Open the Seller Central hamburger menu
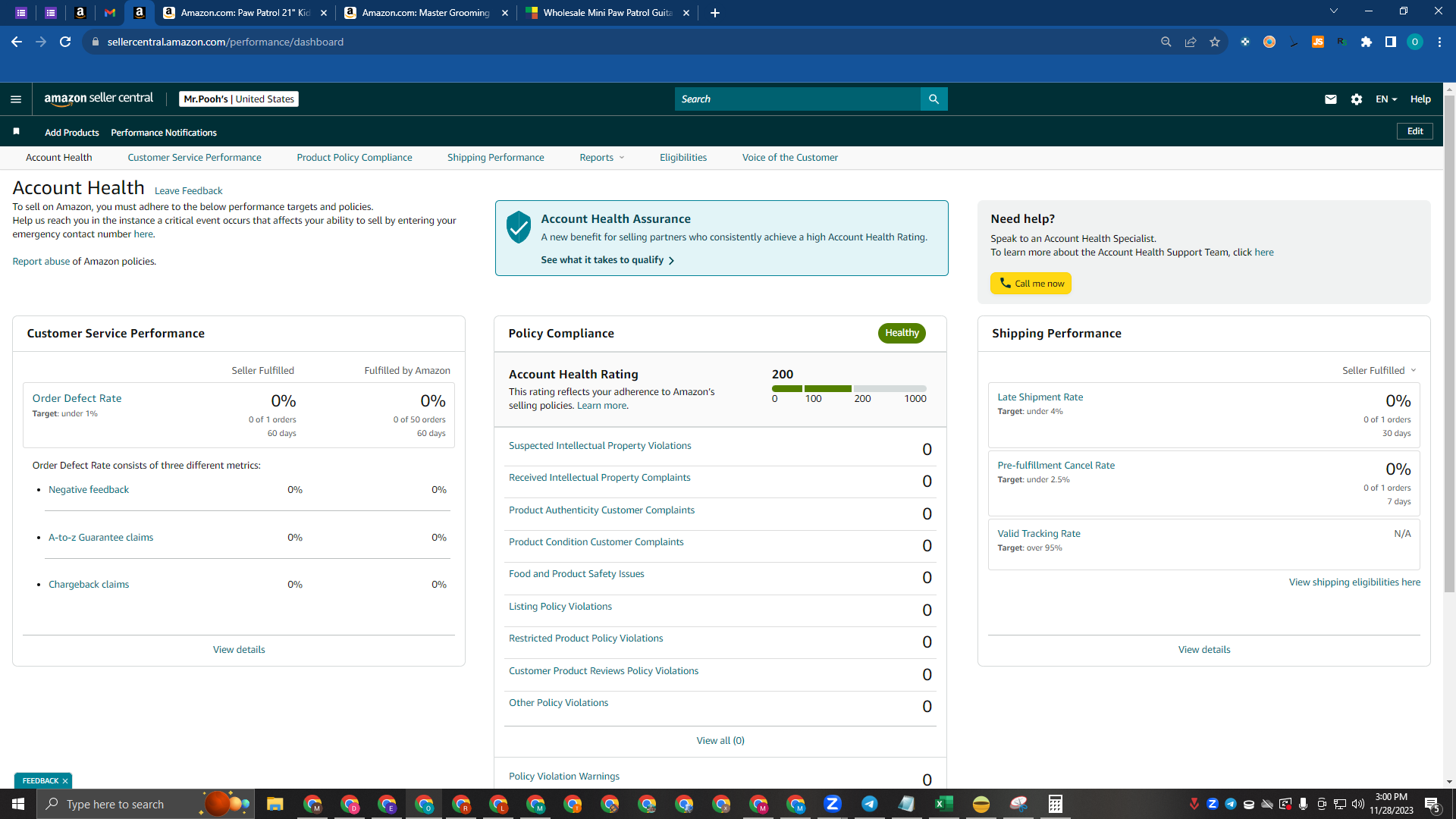 tap(16, 99)
